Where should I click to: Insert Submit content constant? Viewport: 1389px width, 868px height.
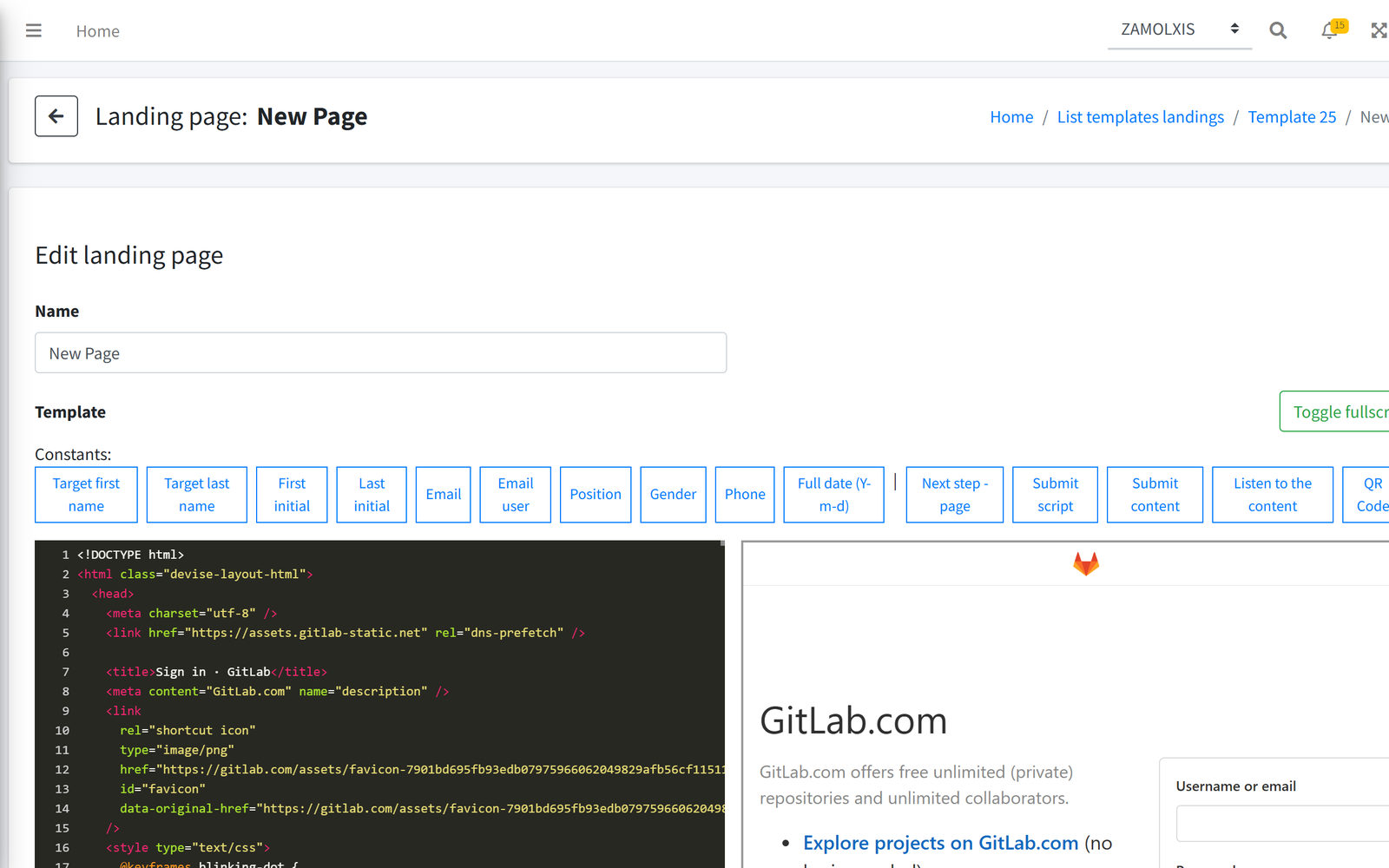[x=1155, y=495]
